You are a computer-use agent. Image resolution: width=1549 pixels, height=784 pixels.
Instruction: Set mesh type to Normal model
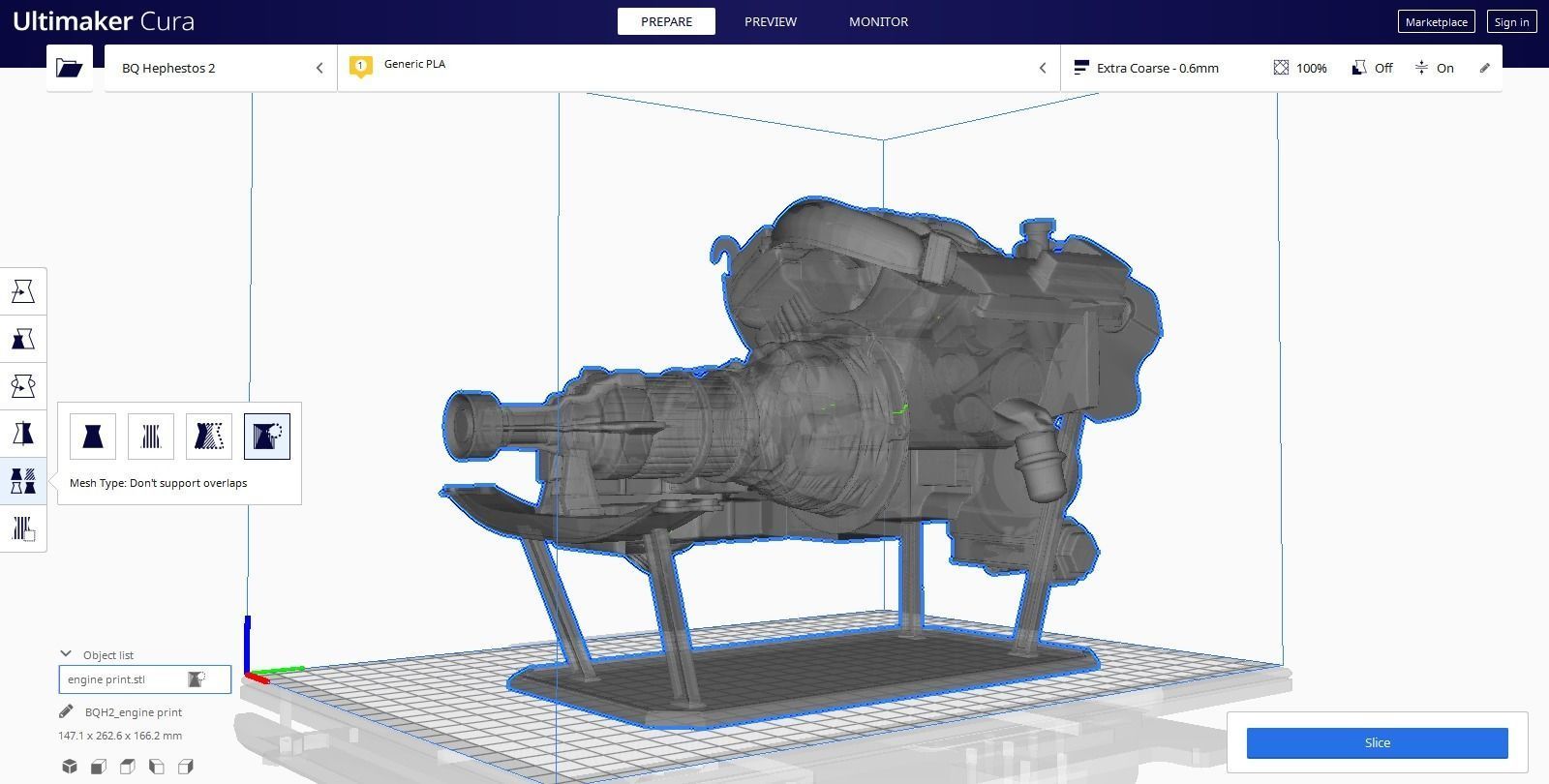click(93, 437)
